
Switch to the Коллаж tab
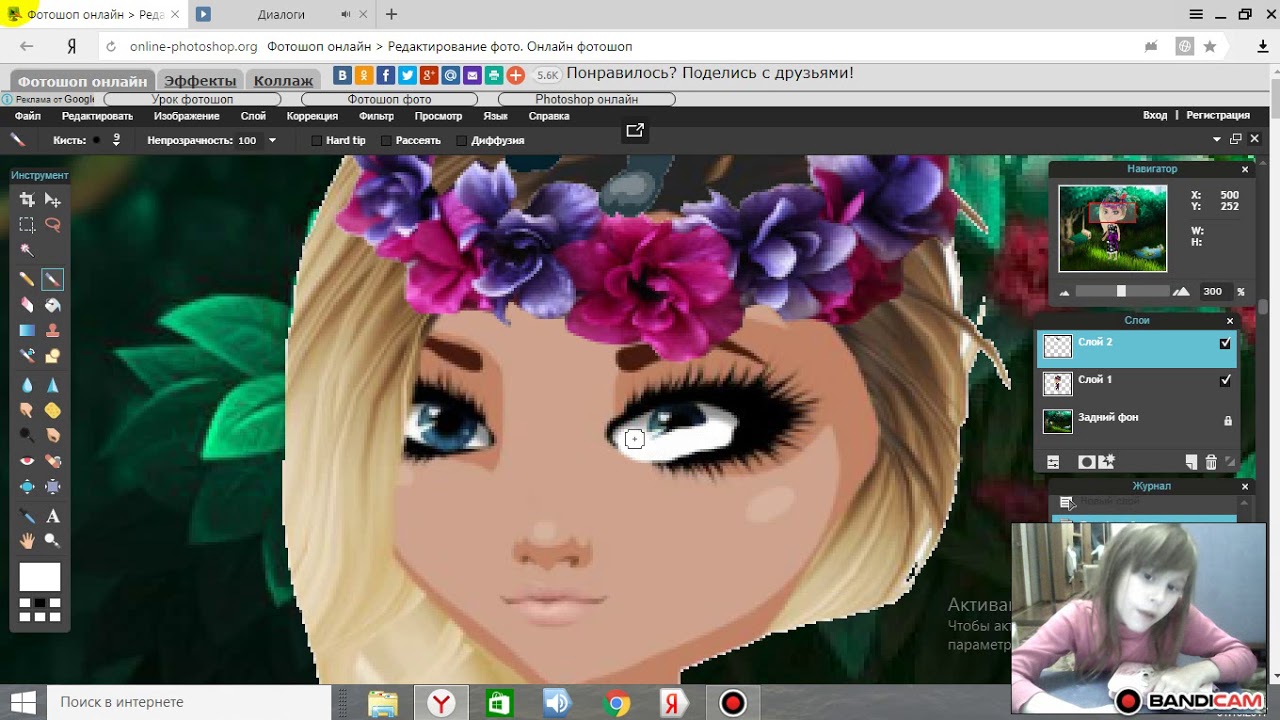pos(283,81)
